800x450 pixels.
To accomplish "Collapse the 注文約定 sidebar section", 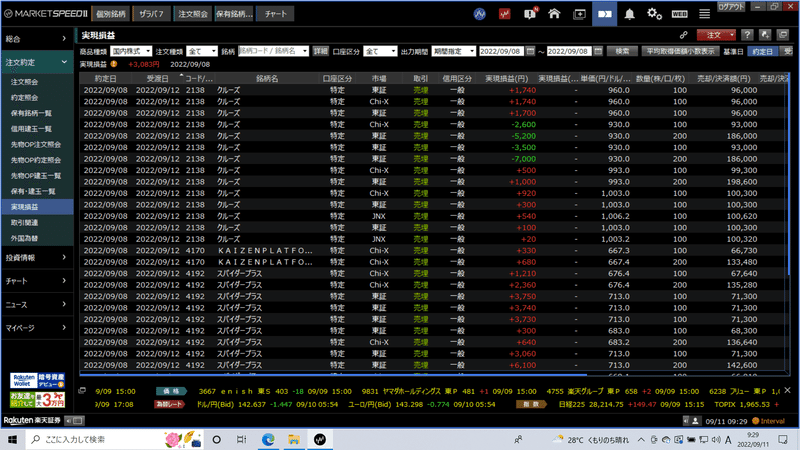I will tap(36, 62).
